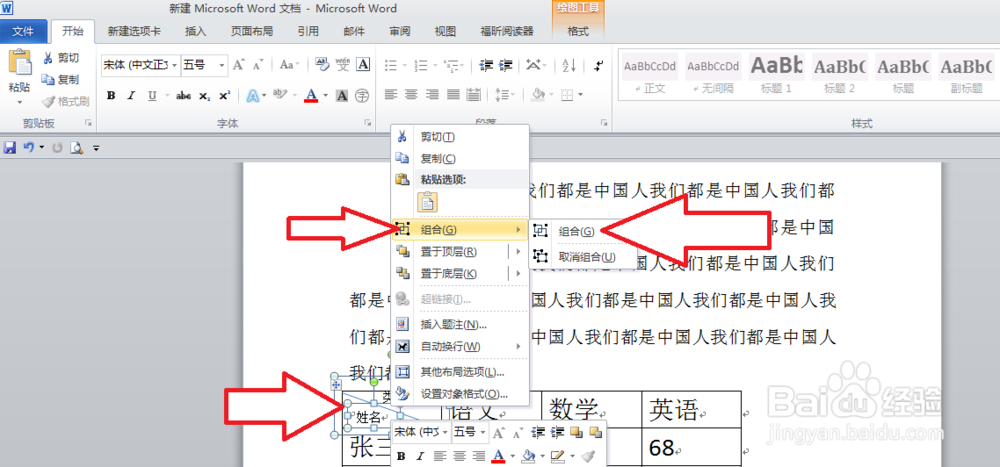Open the Line Spacing dropdown
Viewport: 1000px width, 467px height.
click(504, 95)
